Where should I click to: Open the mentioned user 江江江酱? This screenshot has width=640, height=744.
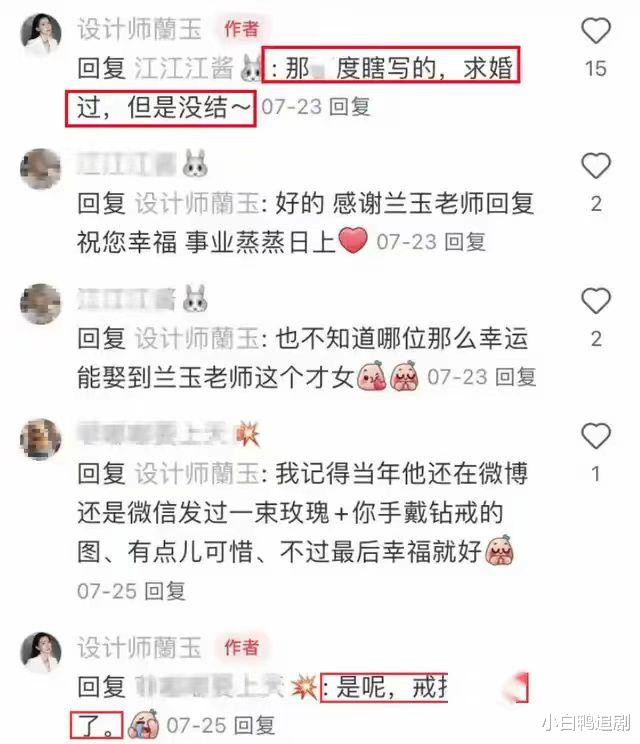(x=184, y=68)
